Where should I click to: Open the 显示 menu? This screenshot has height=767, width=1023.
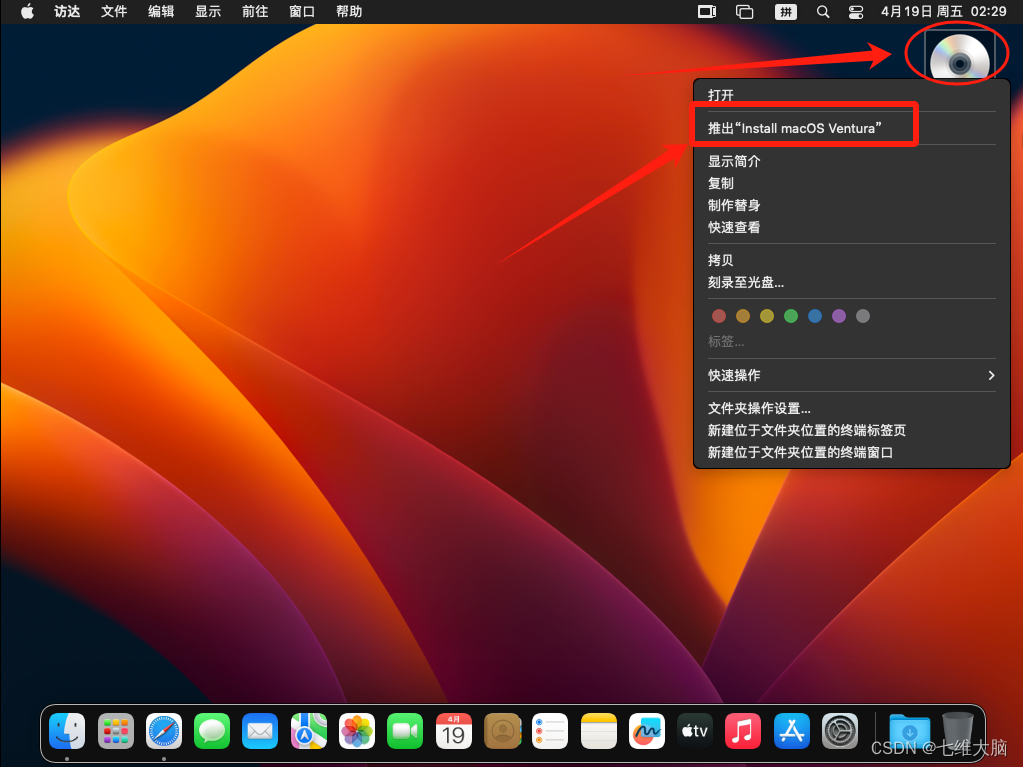coord(208,12)
